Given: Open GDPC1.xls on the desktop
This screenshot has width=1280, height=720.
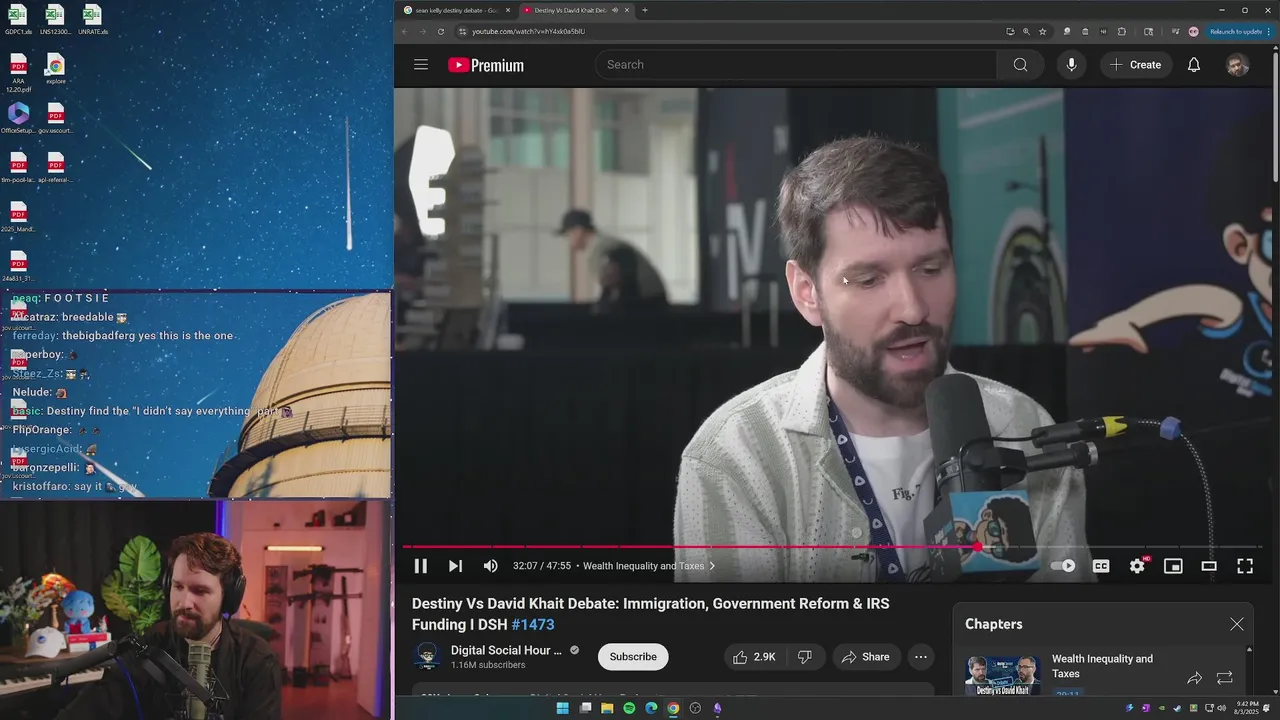Looking at the screenshot, I should 18,20.
